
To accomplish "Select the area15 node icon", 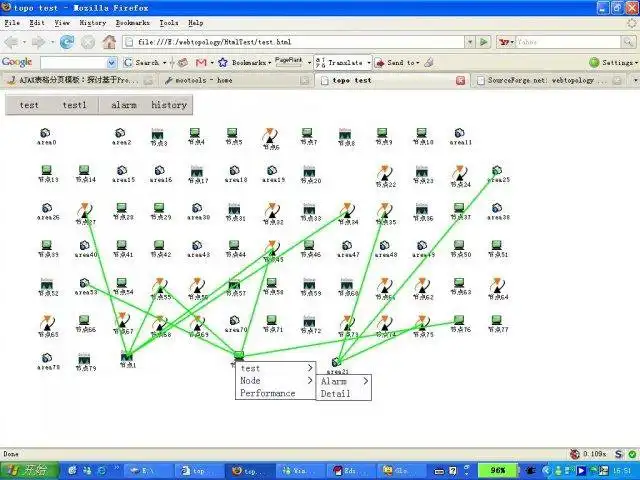I will click(x=122, y=171).
